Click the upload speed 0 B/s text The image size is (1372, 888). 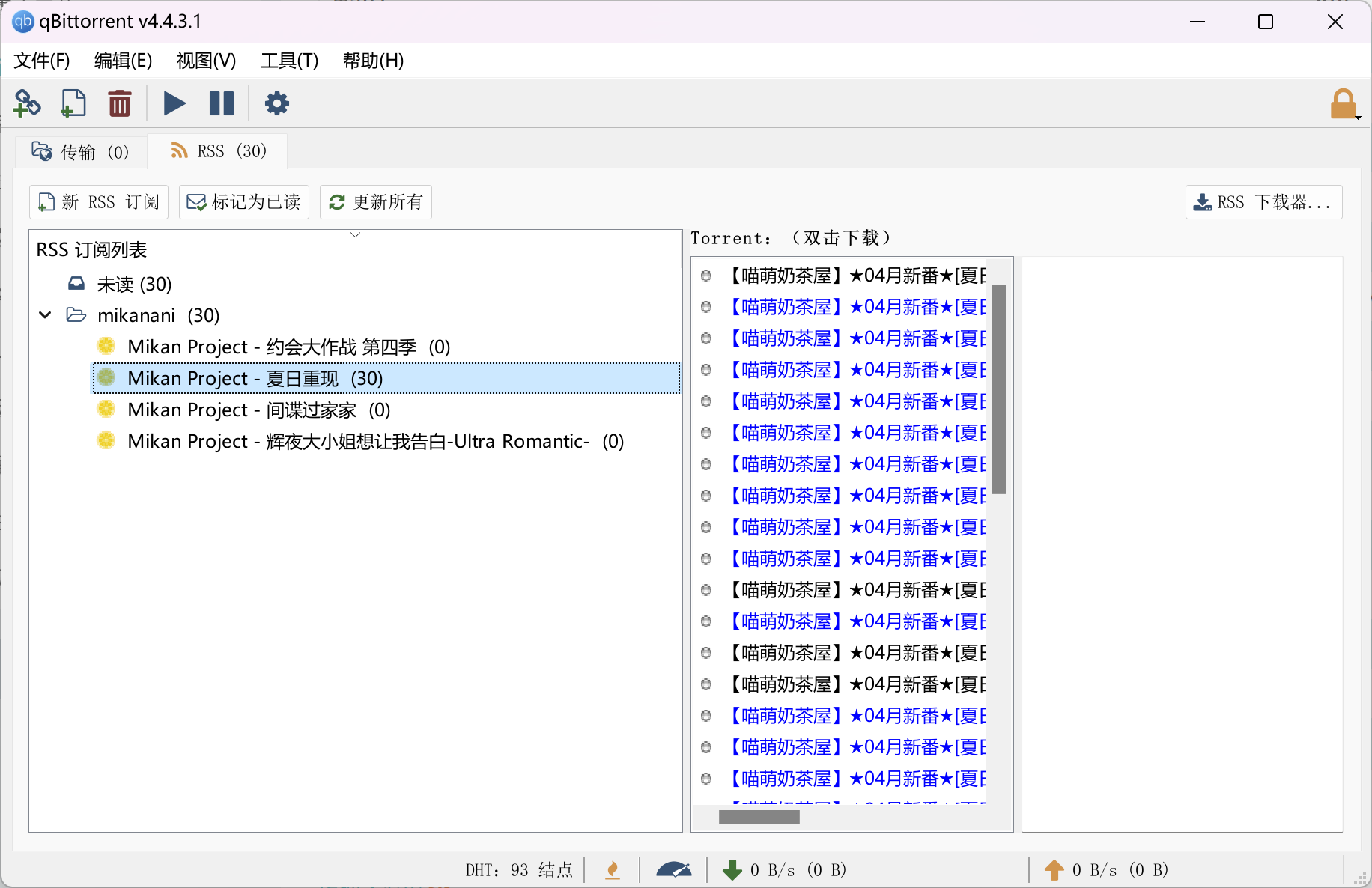coord(1120,870)
